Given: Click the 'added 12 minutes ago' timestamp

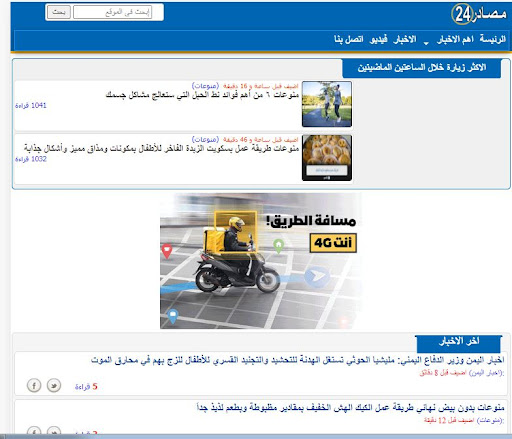Looking at the screenshot, I should tap(449, 420).
